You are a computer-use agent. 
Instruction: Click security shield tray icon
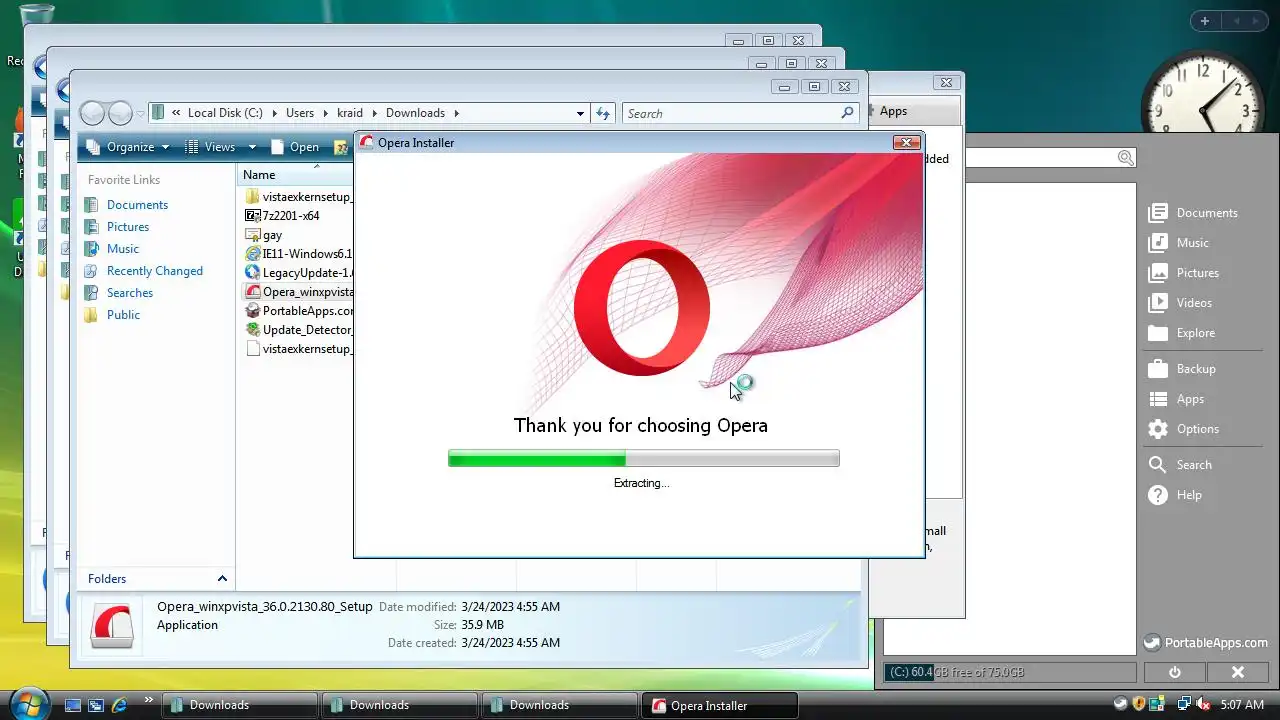coord(1140,705)
